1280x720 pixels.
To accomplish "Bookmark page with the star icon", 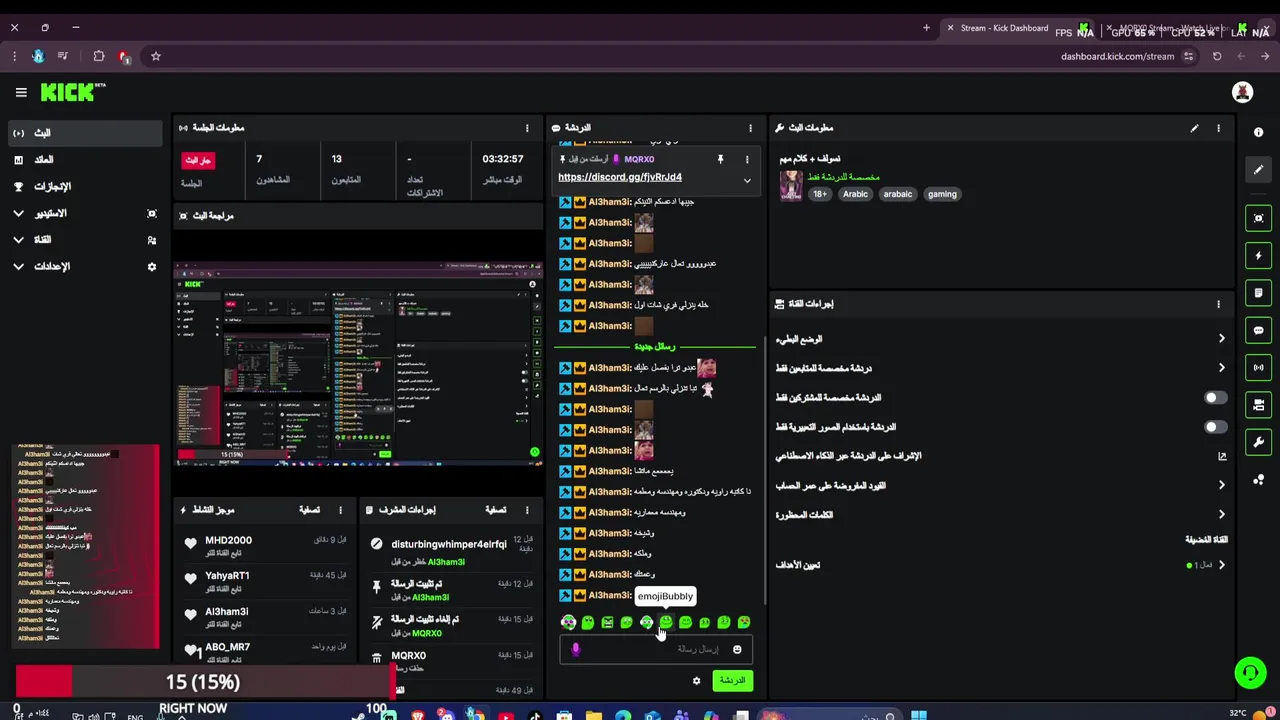I will [156, 57].
